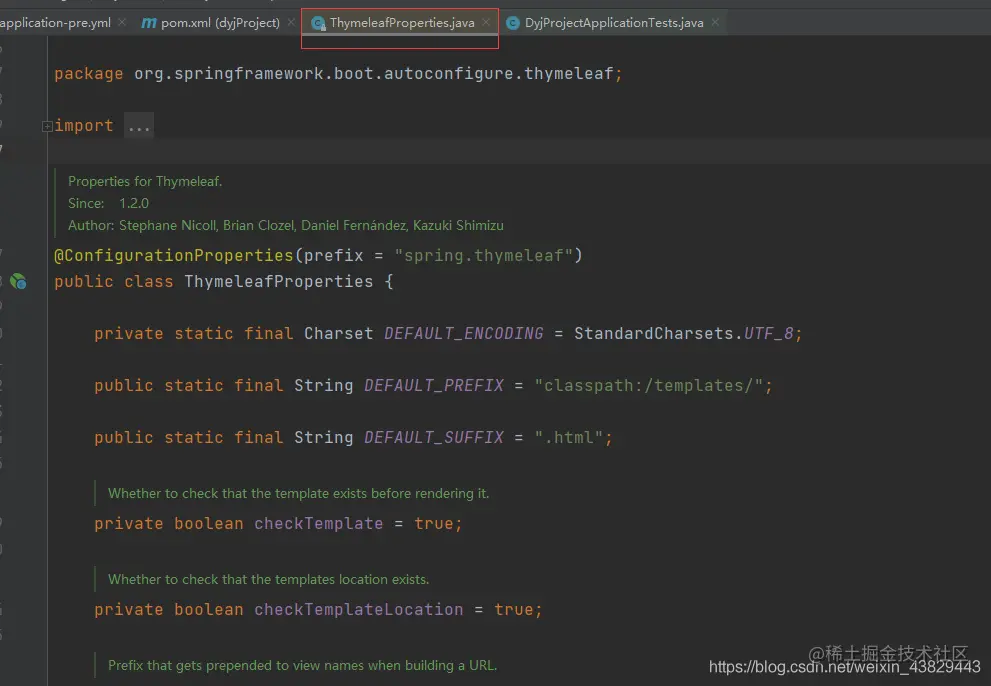
Task: Click the DEFAULT_SUFFIX constant
Action: (x=434, y=437)
